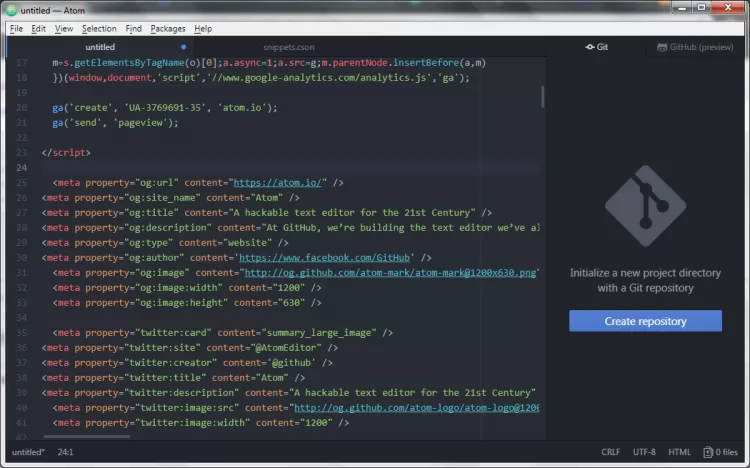Click the 24:1 cursor position indicator
The width and height of the screenshot is (750, 468).
(x=65, y=452)
